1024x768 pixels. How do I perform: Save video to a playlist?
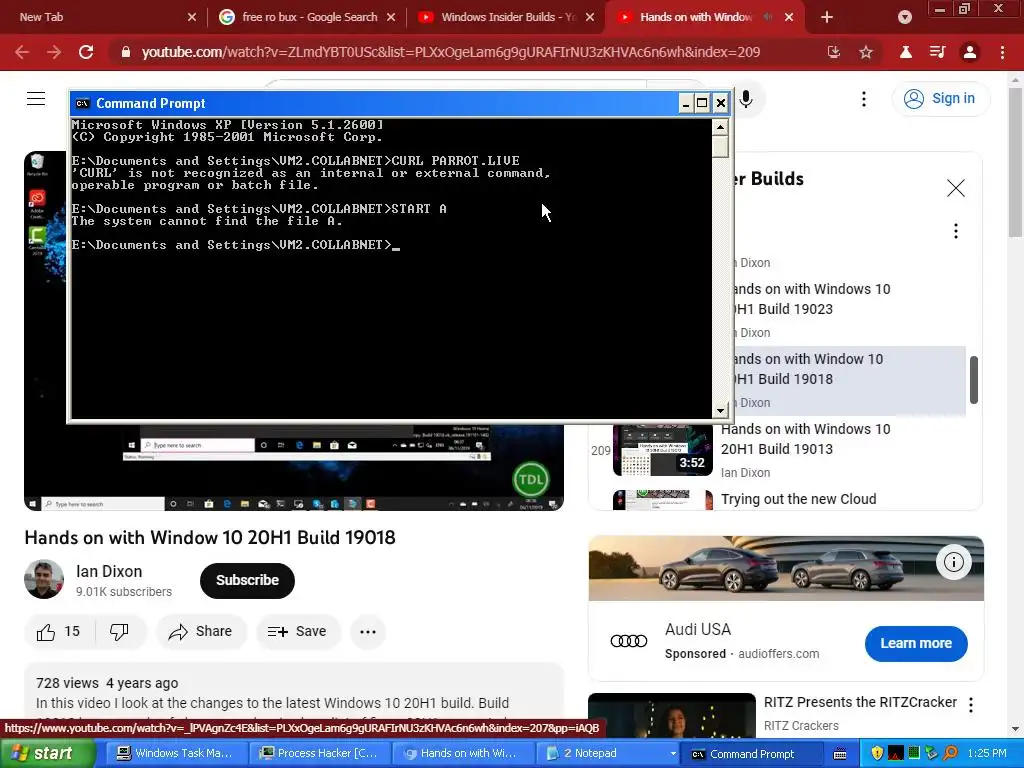point(298,632)
